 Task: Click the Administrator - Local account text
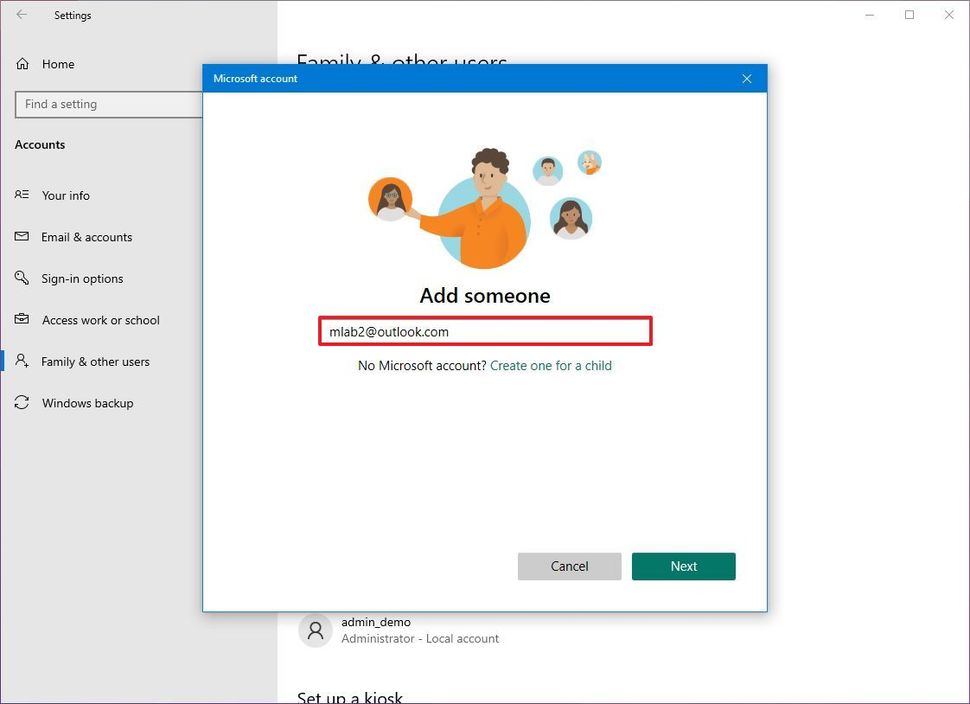point(420,638)
